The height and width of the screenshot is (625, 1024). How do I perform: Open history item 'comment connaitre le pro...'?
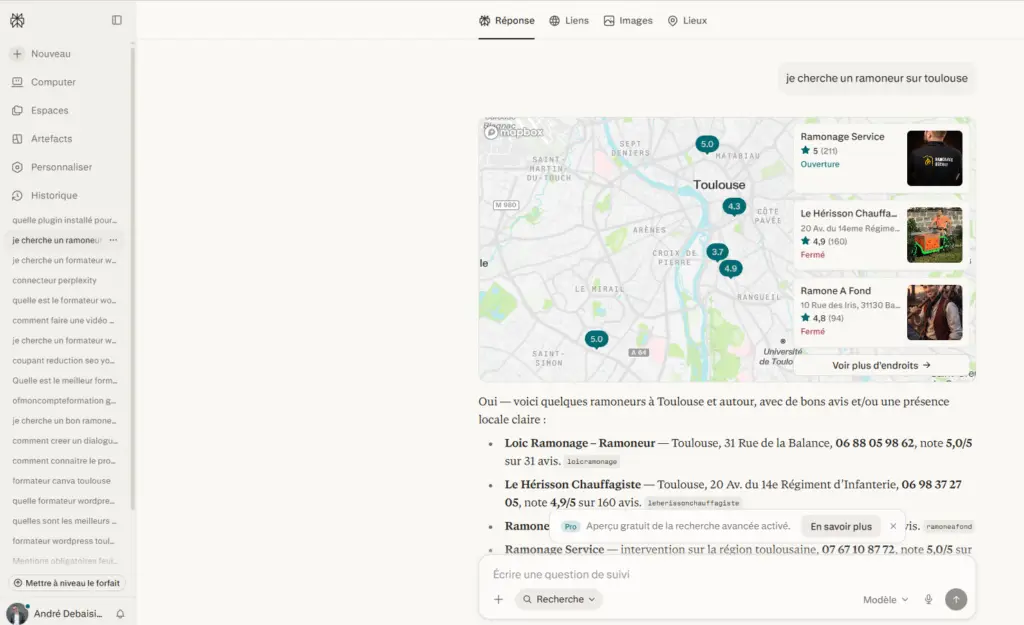tap(64, 461)
